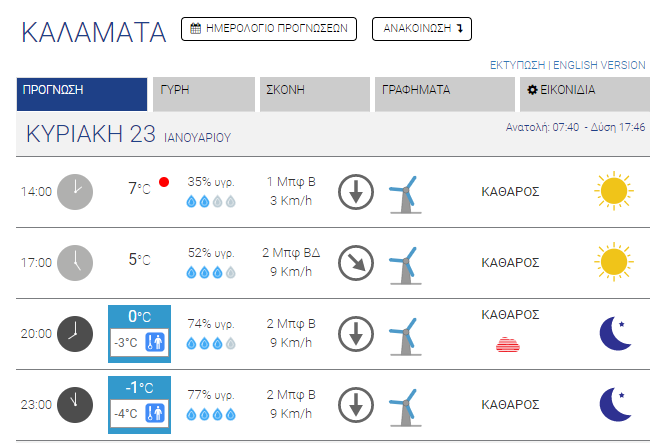Screen dimensions: 665x443
Task: Click the northwest wind arrow at 17:00
Action: pyautogui.click(x=355, y=262)
